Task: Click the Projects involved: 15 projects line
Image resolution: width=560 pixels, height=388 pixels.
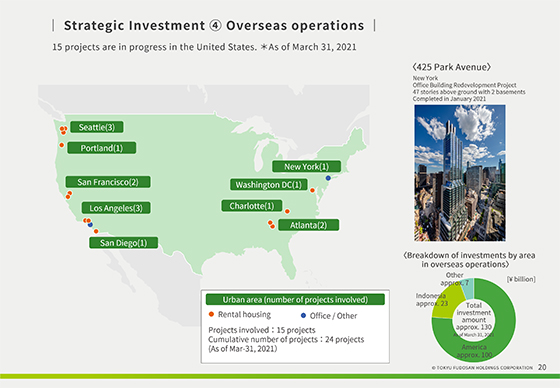Action: point(262,330)
